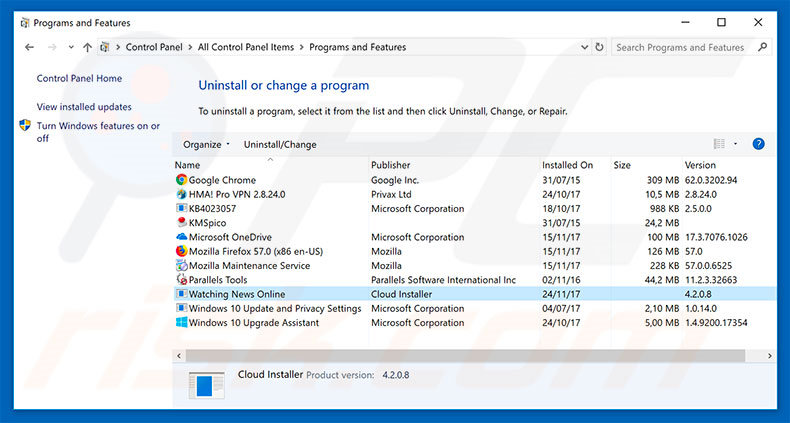The width and height of the screenshot is (790, 423).
Task: Click the Windows 10 Upgrade Assistant icon
Action: pyautogui.click(x=181, y=323)
